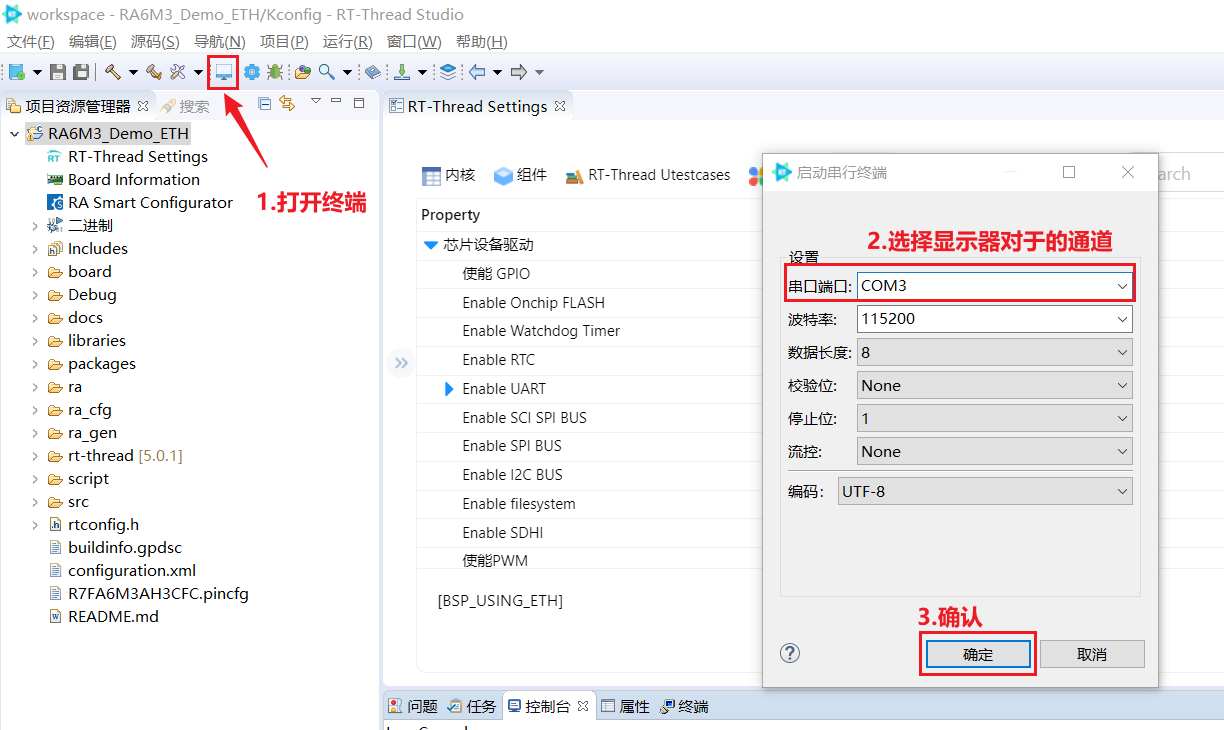
Task: Click the blue book documentation icon
Action: coord(372,72)
